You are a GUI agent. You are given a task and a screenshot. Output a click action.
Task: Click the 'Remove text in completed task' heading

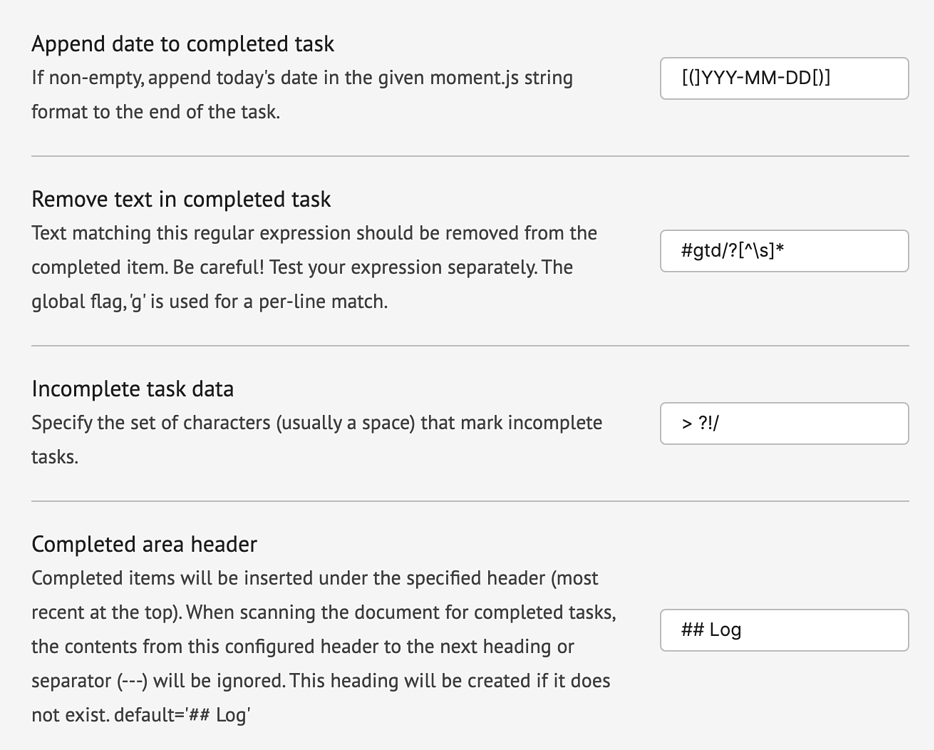tap(181, 199)
